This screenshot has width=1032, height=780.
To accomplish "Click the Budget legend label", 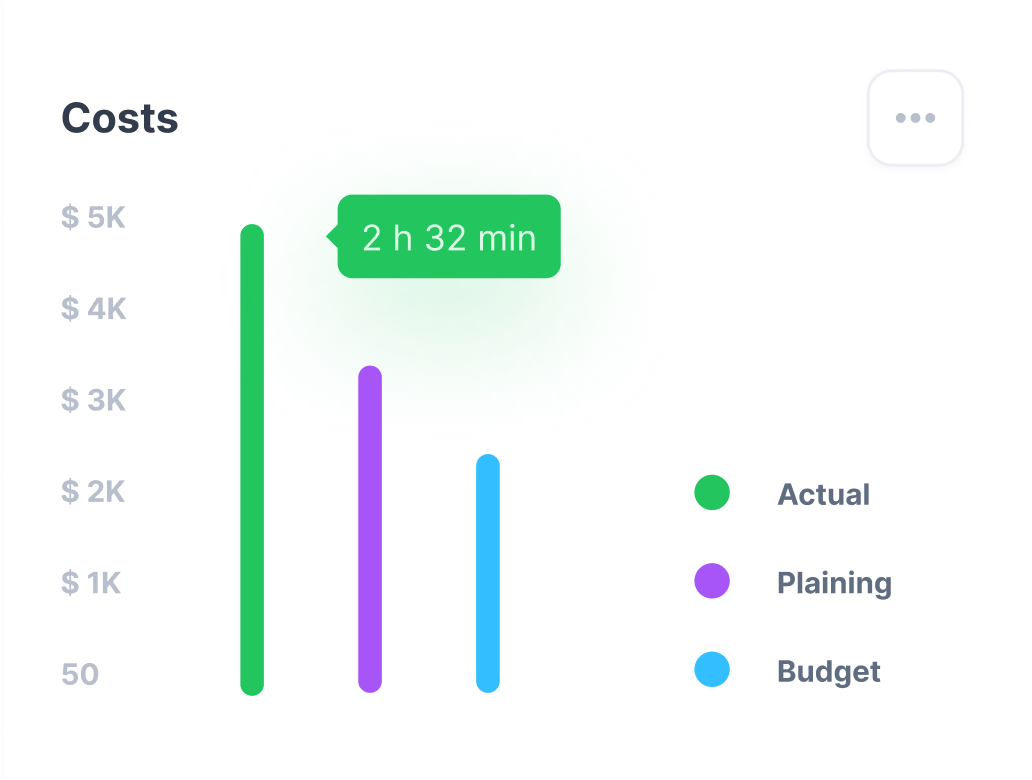I will 828,671.
